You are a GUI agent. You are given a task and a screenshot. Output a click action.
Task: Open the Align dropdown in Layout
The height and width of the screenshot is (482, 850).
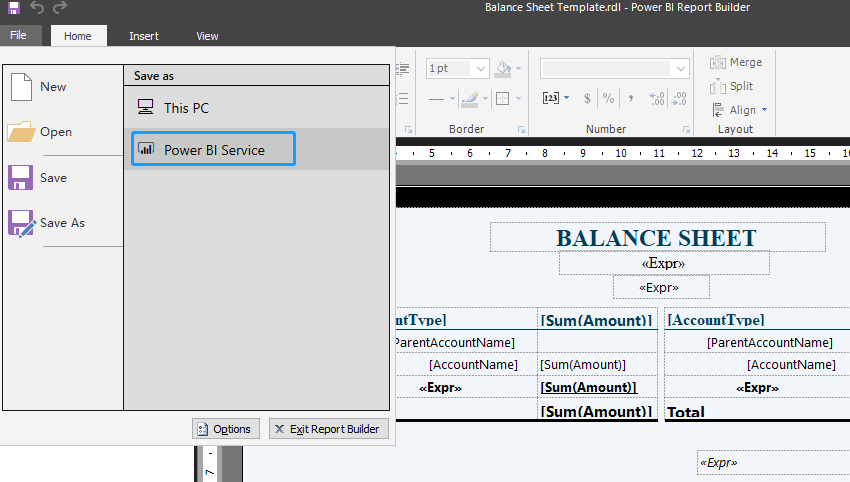740,110
